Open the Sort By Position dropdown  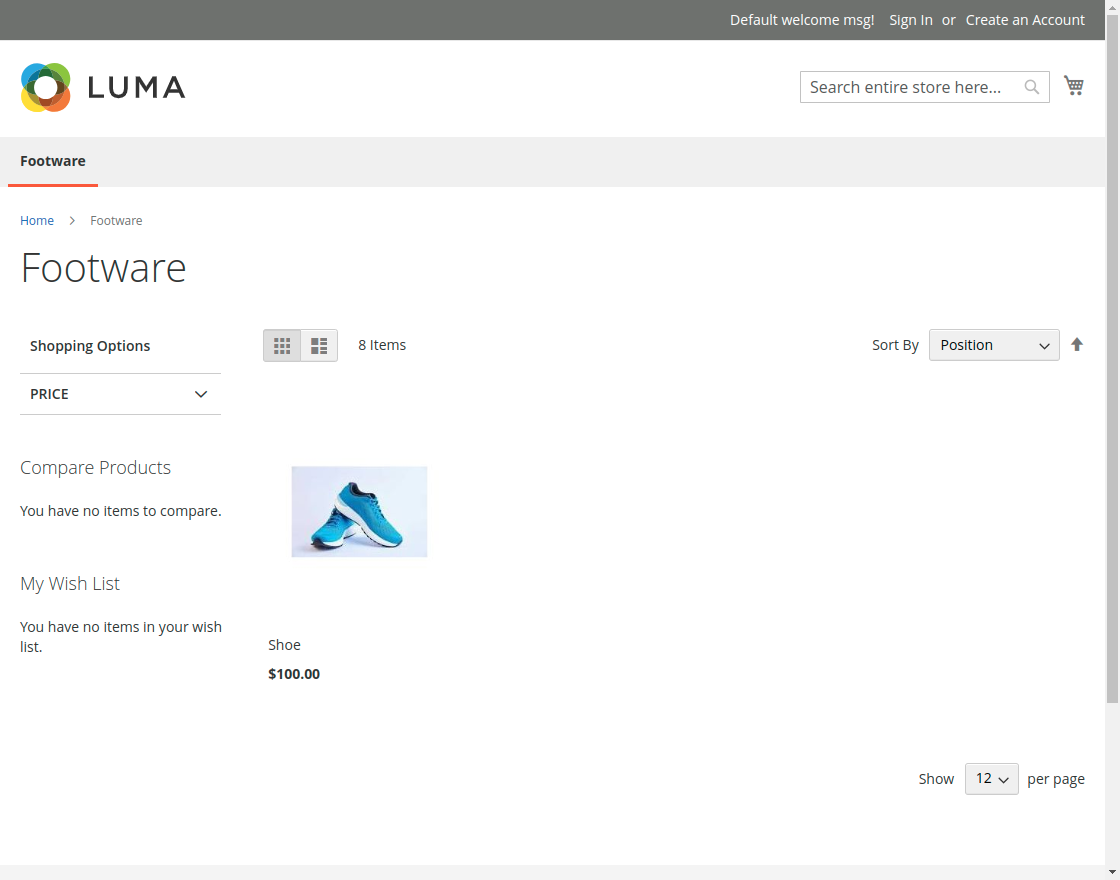coord(993,344)
